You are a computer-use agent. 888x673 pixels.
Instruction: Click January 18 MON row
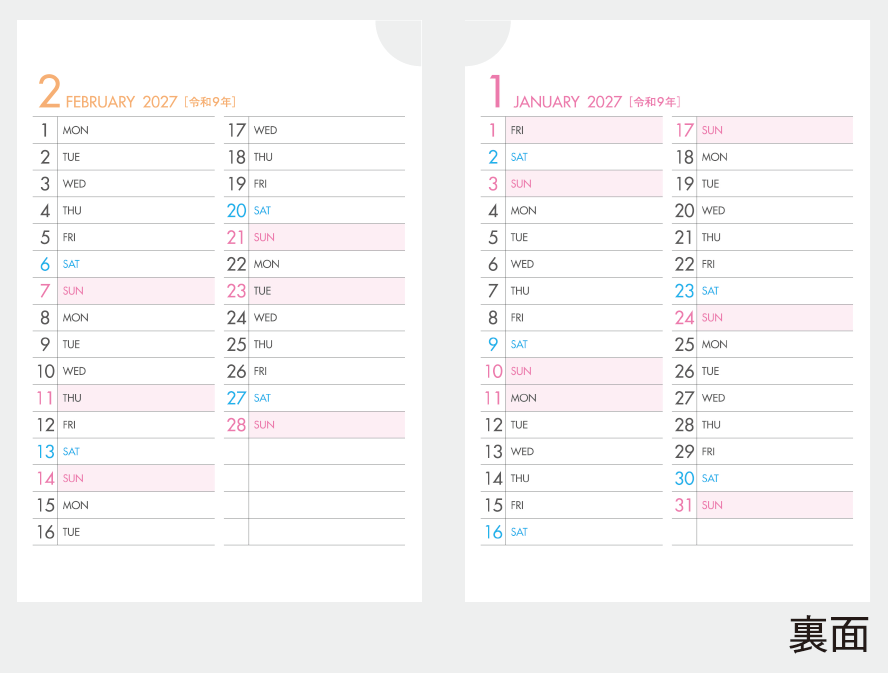[x=762, y=157]
